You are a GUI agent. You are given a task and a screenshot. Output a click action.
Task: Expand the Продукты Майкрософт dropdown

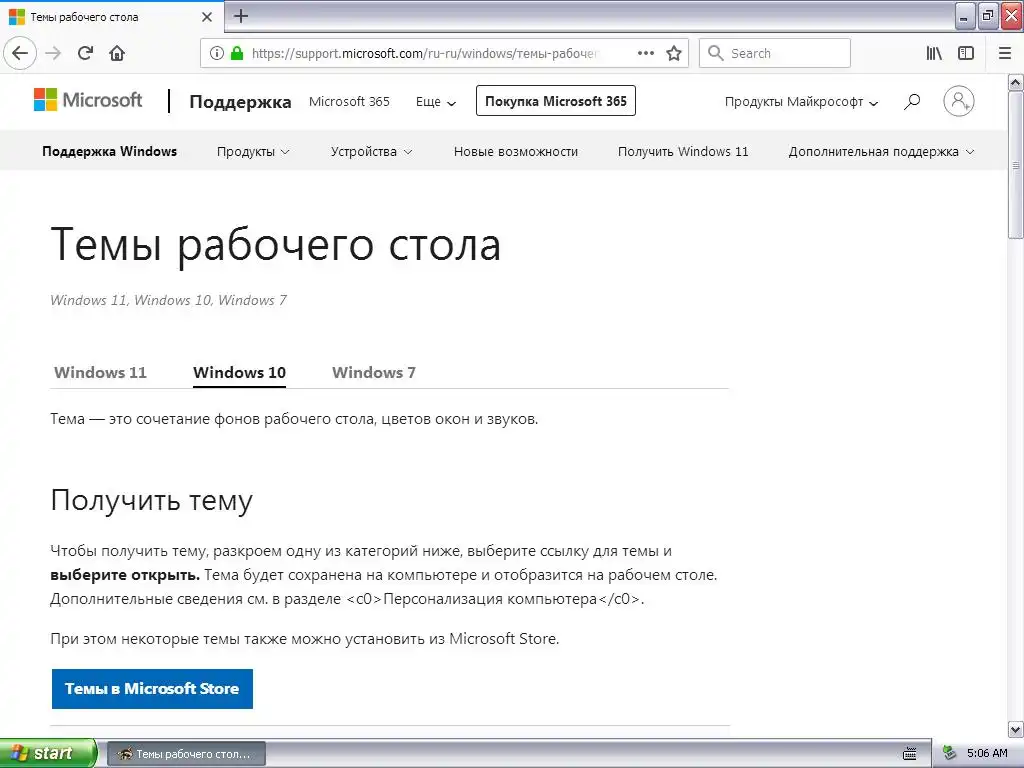(x=801, y=102)
